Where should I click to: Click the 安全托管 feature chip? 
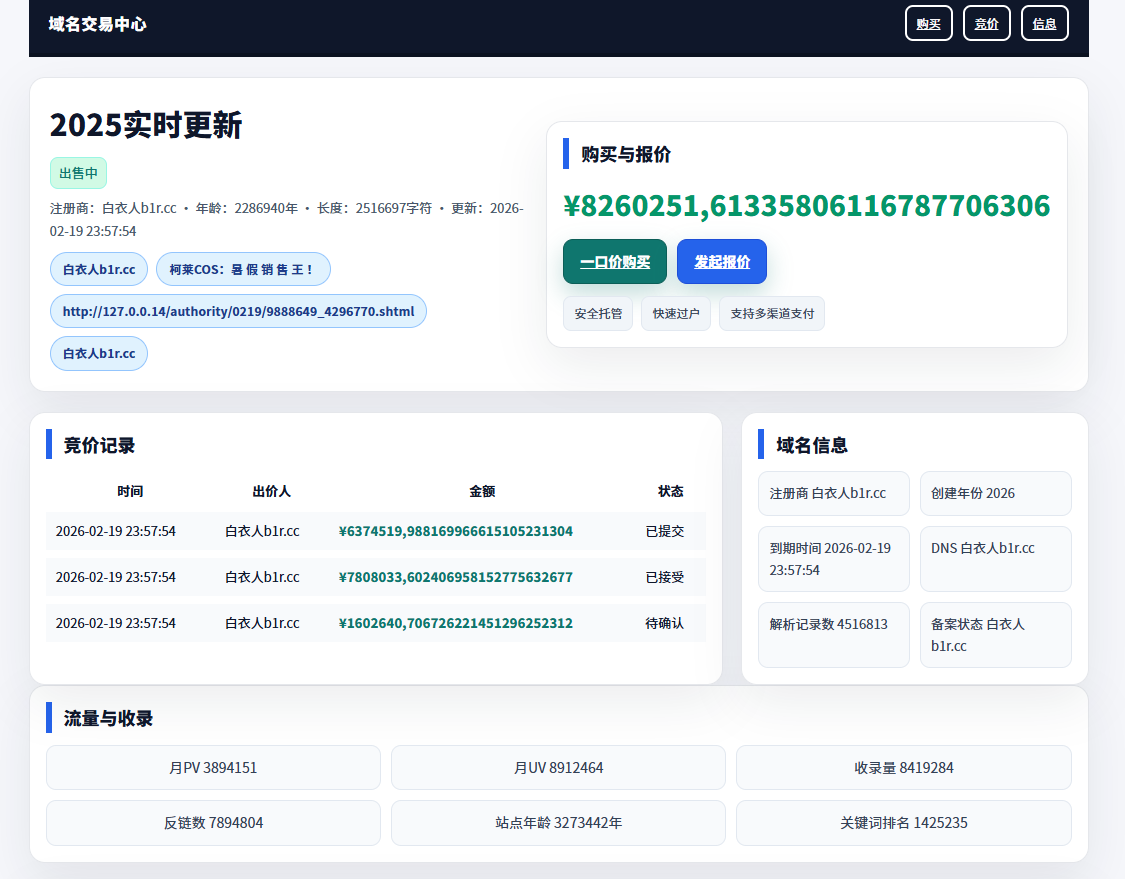597,313
